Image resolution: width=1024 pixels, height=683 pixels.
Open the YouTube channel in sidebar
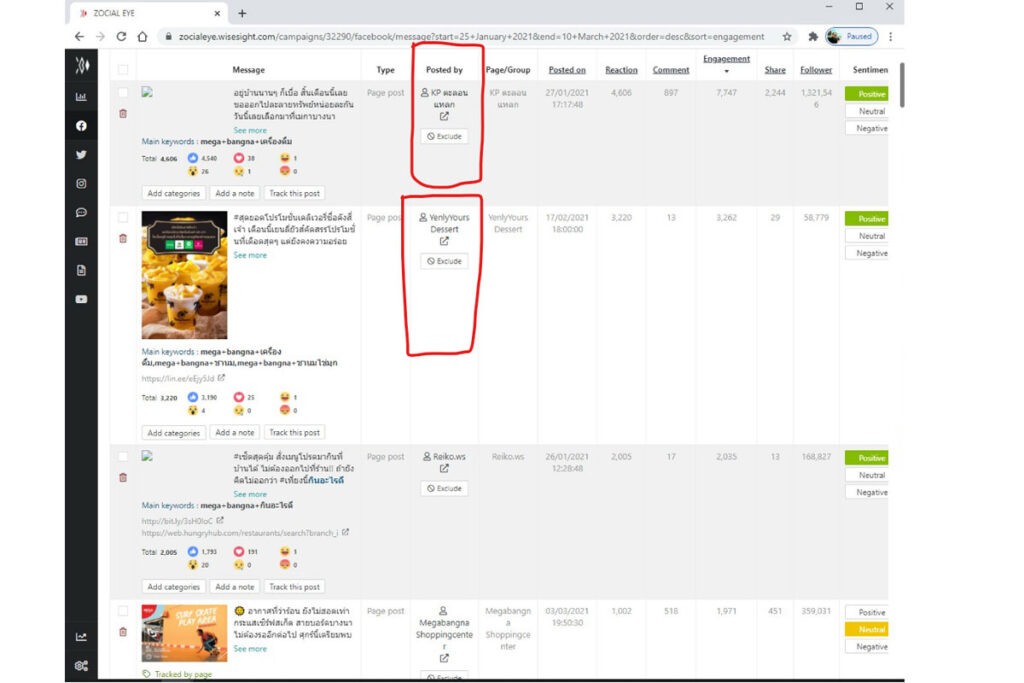[x=81, y=299]
